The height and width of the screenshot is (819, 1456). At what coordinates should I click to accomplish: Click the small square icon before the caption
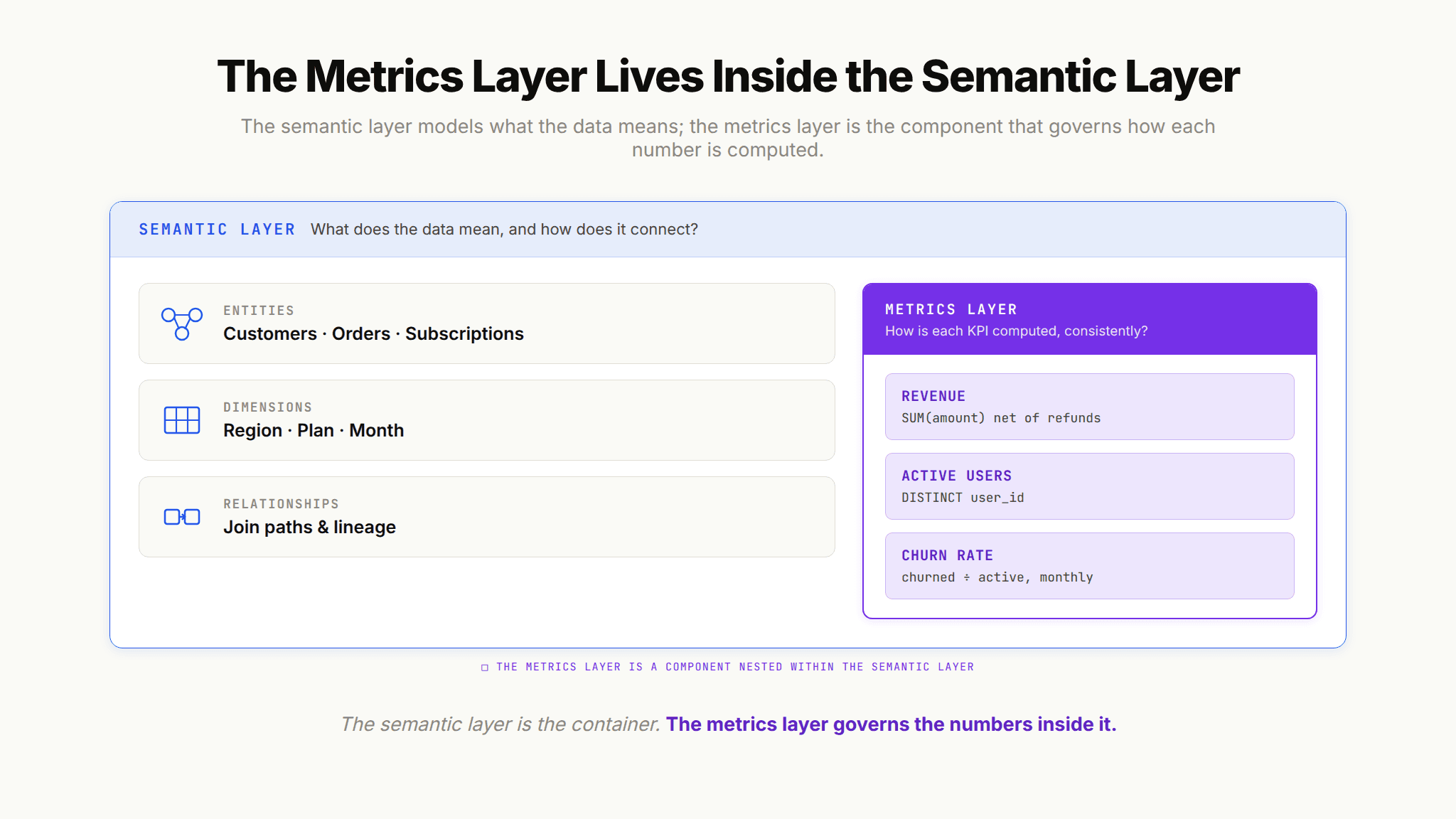(x=485, y=668)
